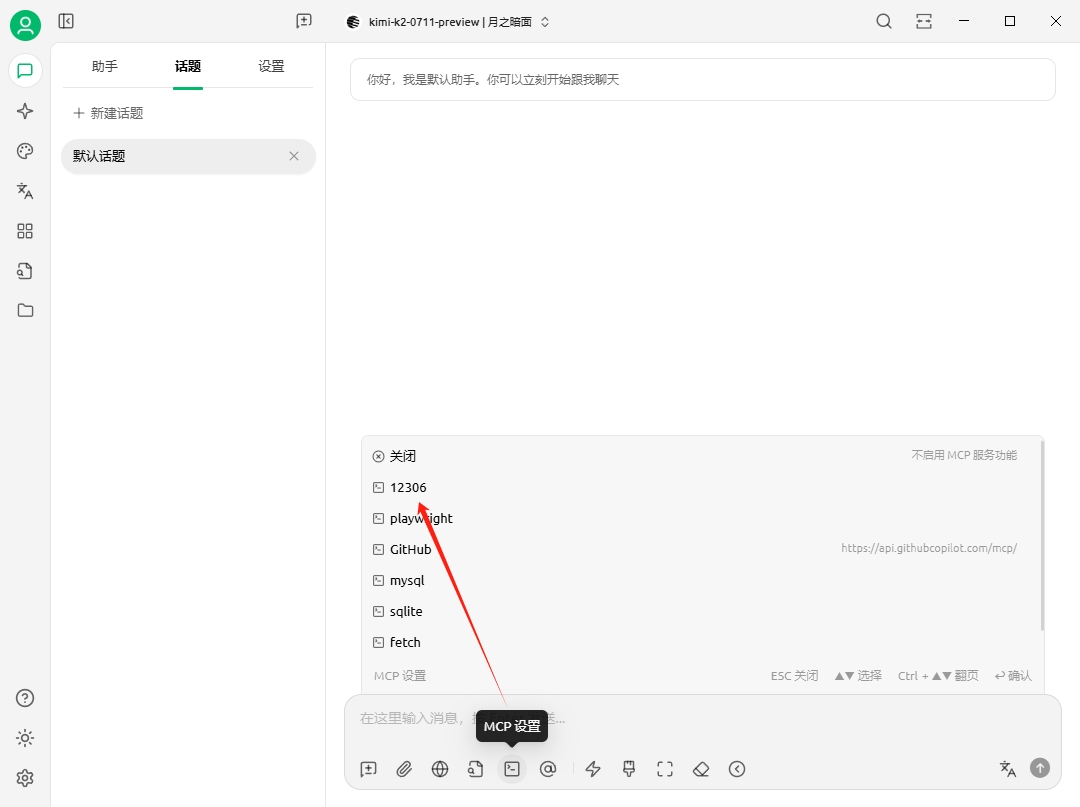
Task: Open the settings gear in sidebar
Action: pyautogui.click(x=25, y=778)
